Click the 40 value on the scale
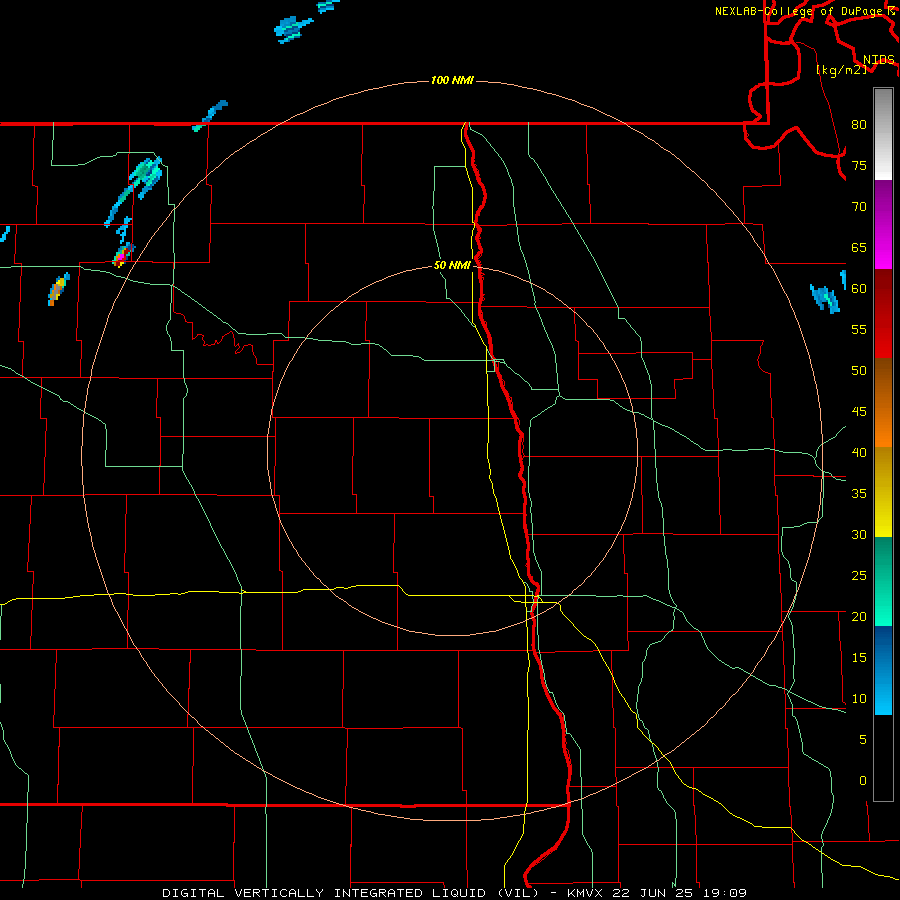Viewport: 900px width, 900px height. pos(859,452)
